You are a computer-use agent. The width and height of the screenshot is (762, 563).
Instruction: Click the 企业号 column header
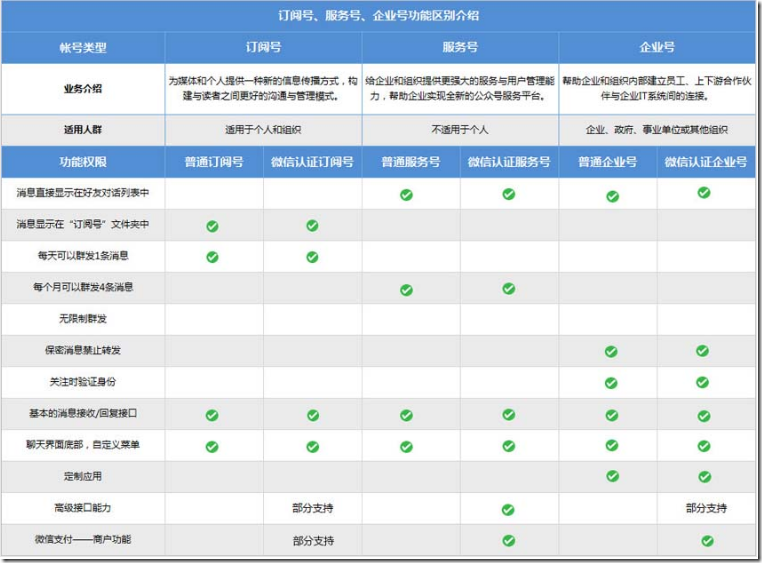pos(657,47)
